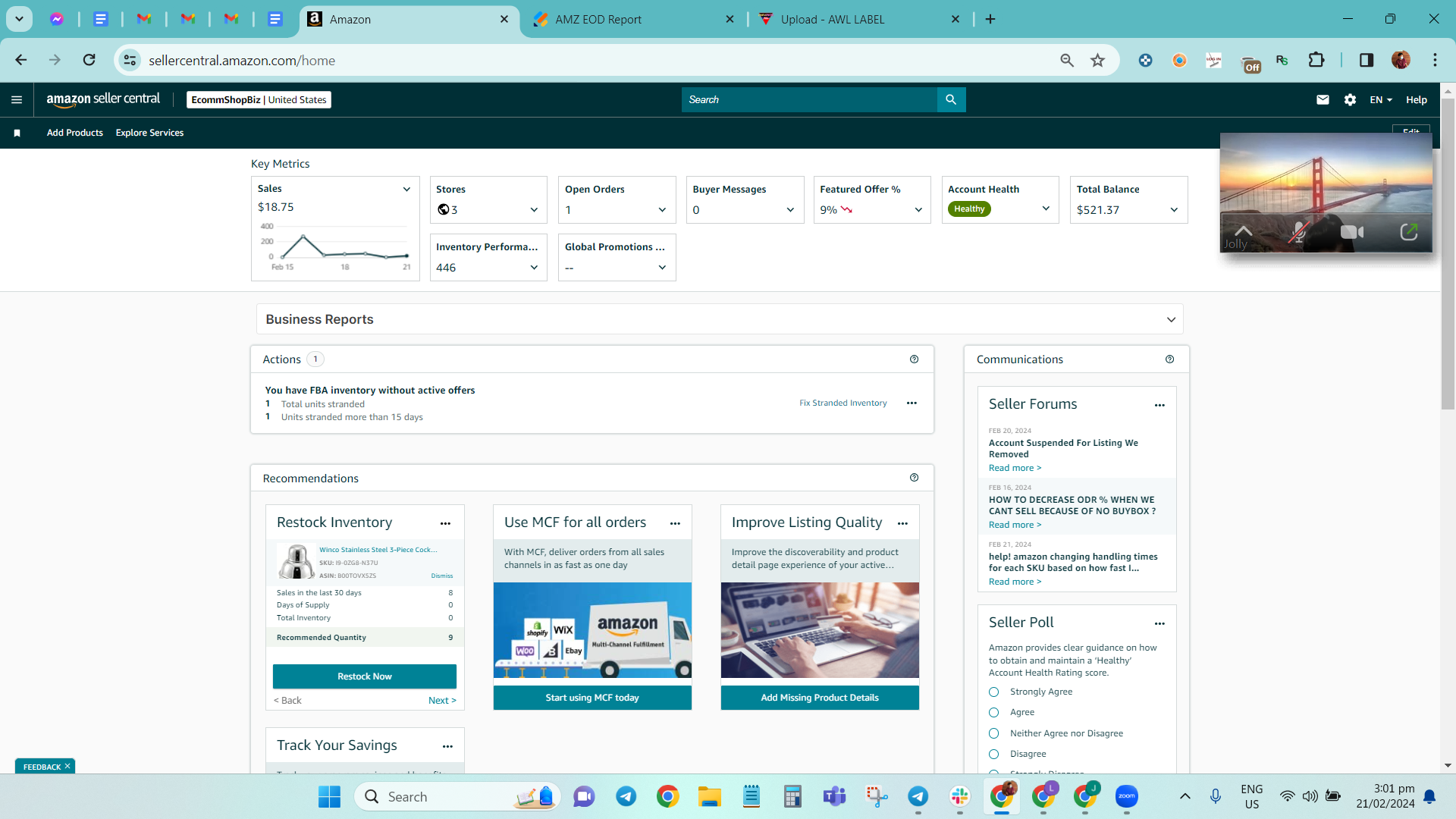The image size is (1456, 819).
Task: Click the Windows Start button
Action: [329, 796]
